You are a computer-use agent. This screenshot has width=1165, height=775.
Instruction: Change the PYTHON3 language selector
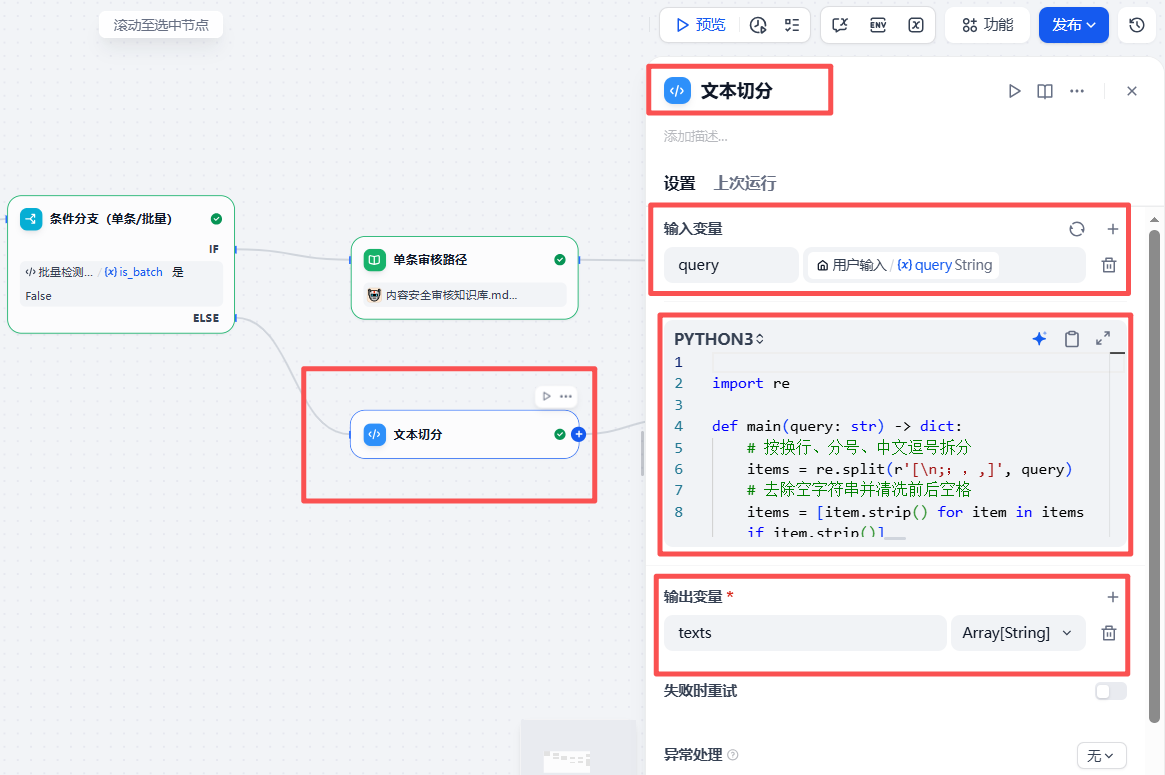pos(719,339)
